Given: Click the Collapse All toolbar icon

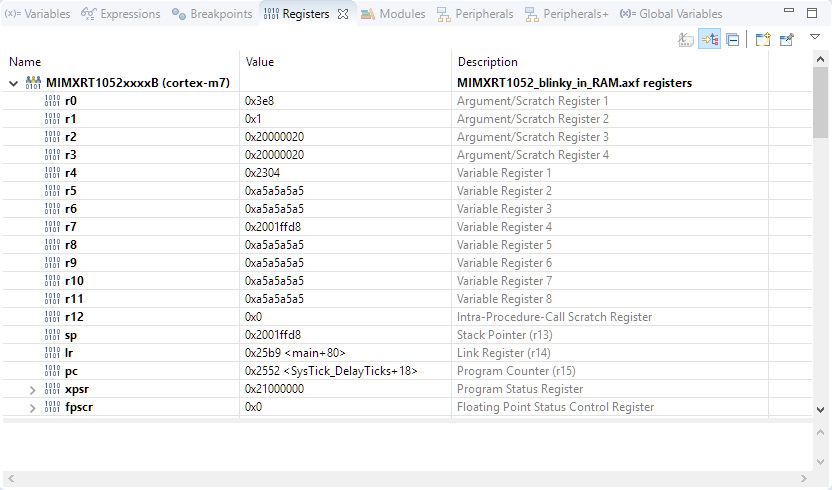Looking at the screenshot, I should click(x=733, y=39).
